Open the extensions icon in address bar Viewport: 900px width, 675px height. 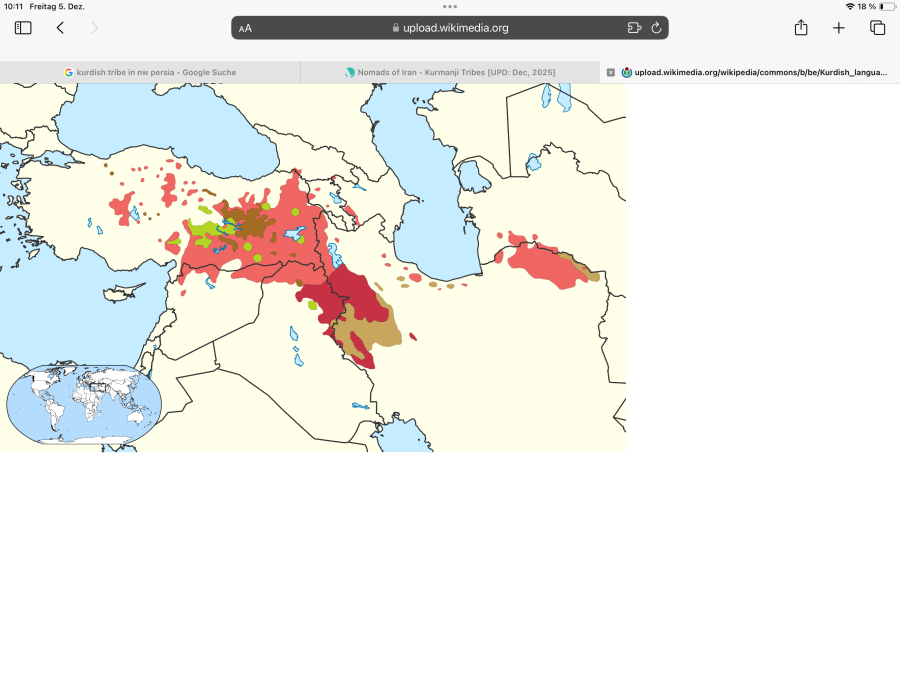(634, 28)
